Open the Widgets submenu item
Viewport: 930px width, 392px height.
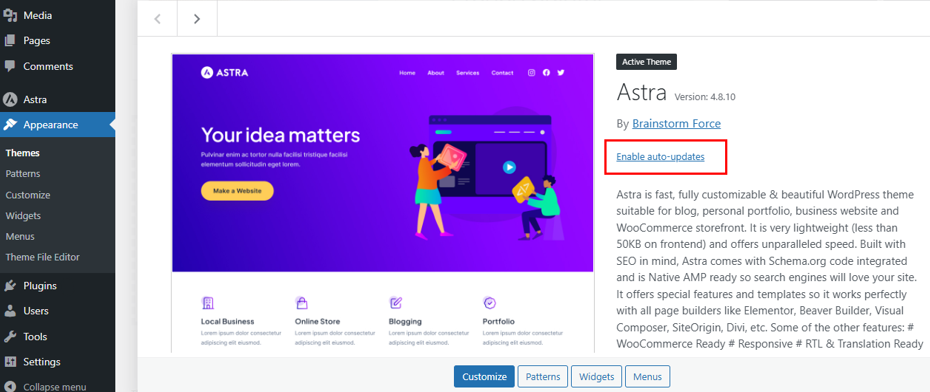point(23,216)
